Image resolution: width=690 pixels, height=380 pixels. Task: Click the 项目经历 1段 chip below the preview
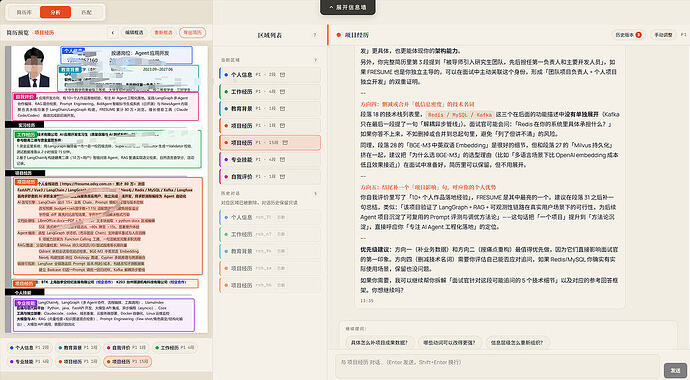(77, 362)
